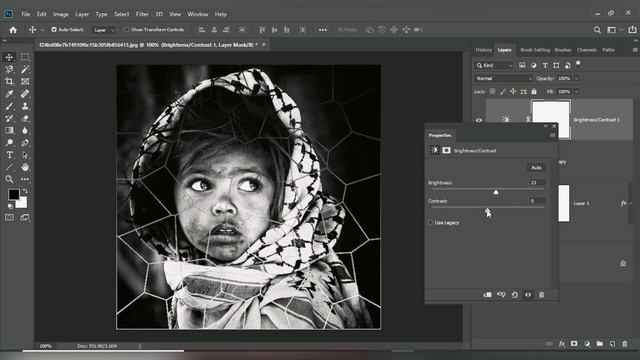Adjust the Brightness slider handle

[x=496, y=192]
